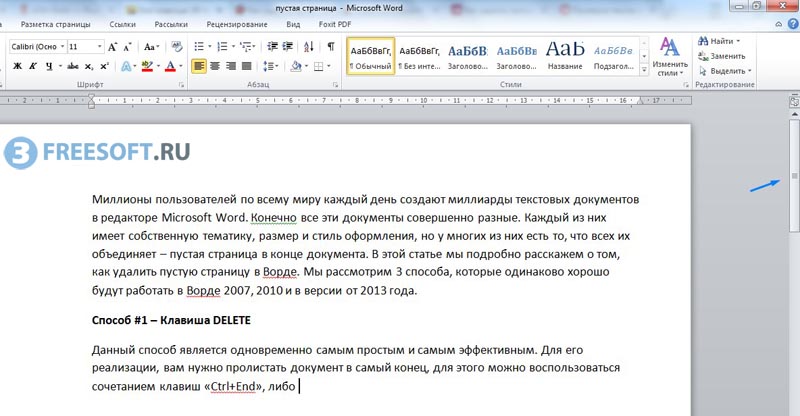Screen dimensions: 800x416
Task: Apply text highlight color marker
Action: point(147,66)
